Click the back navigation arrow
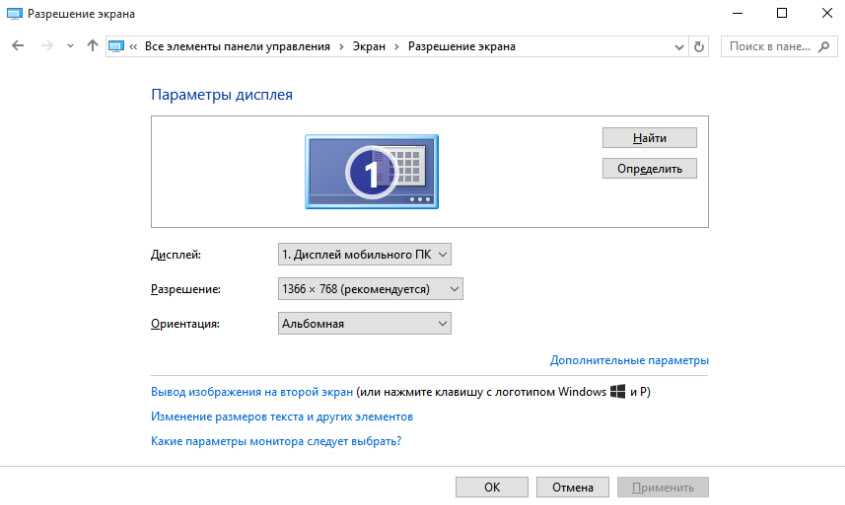Image resolution: width=845 pixels, height=505 pixels. [17, 46]
